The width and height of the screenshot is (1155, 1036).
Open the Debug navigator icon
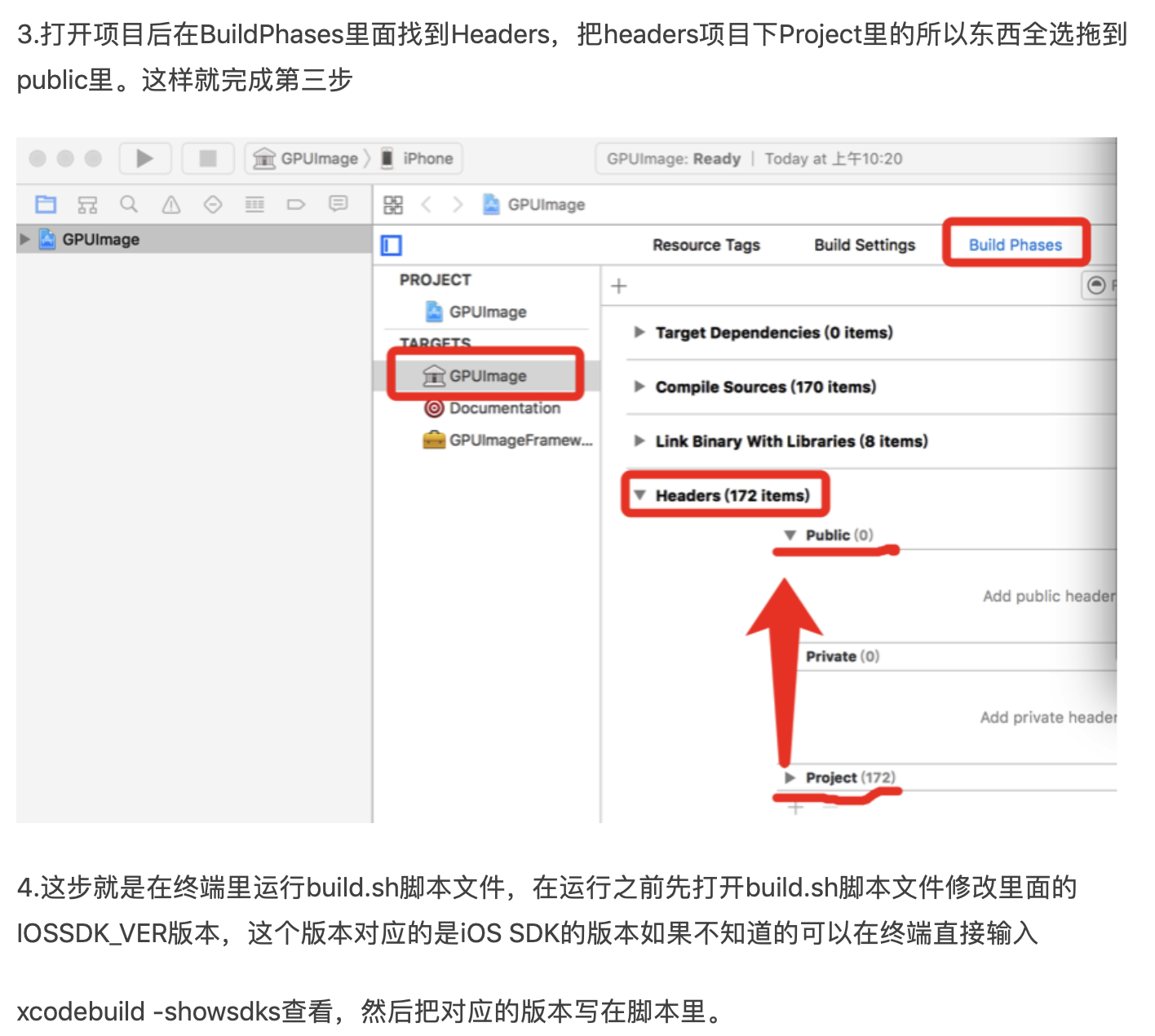[x=254, y=204]
